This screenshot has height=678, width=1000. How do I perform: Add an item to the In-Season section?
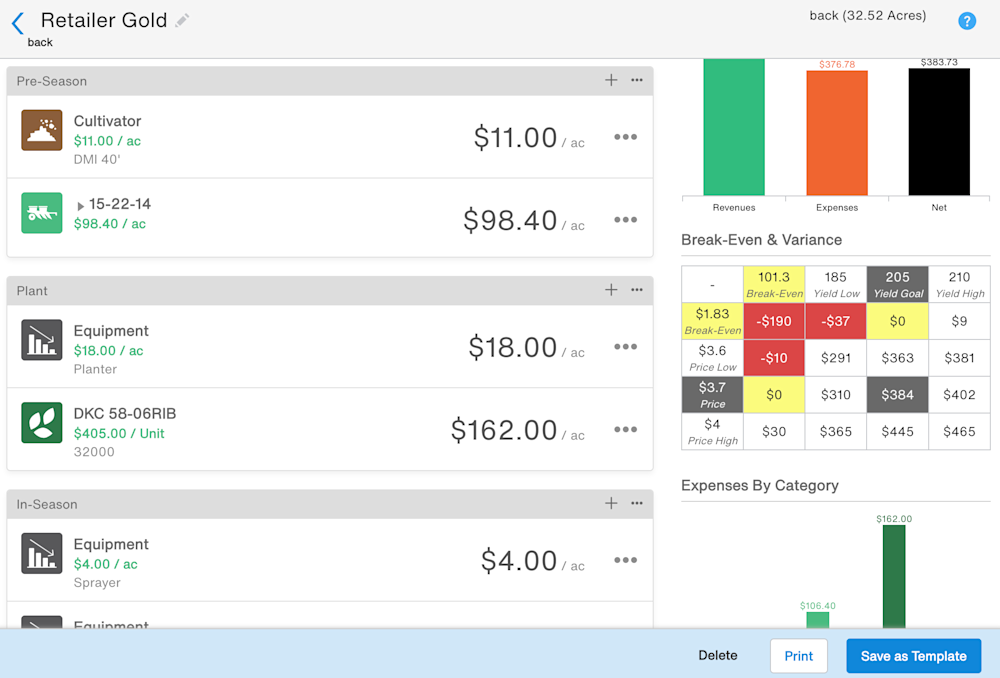[x=611, y=504]
